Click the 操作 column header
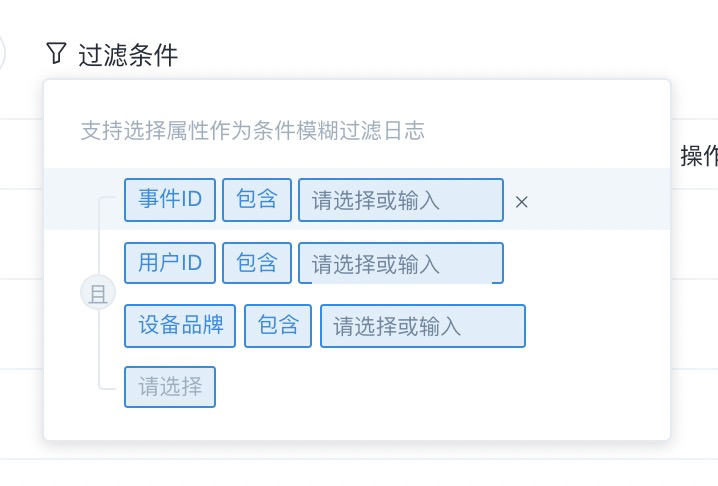The width and height of the screenshot is (718, 486). [x=699, y=156]
